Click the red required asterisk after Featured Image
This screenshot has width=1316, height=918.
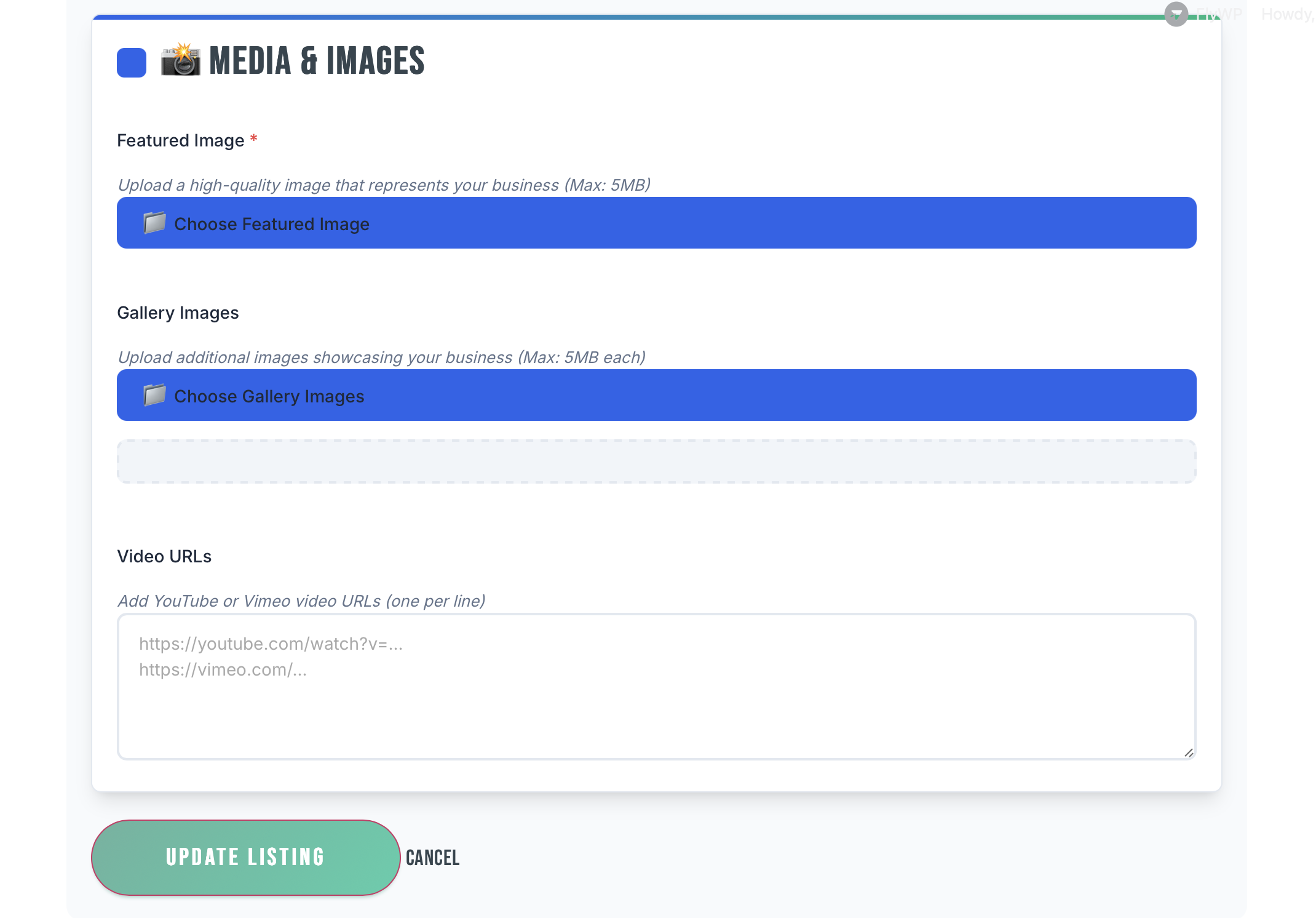[253, 139]
